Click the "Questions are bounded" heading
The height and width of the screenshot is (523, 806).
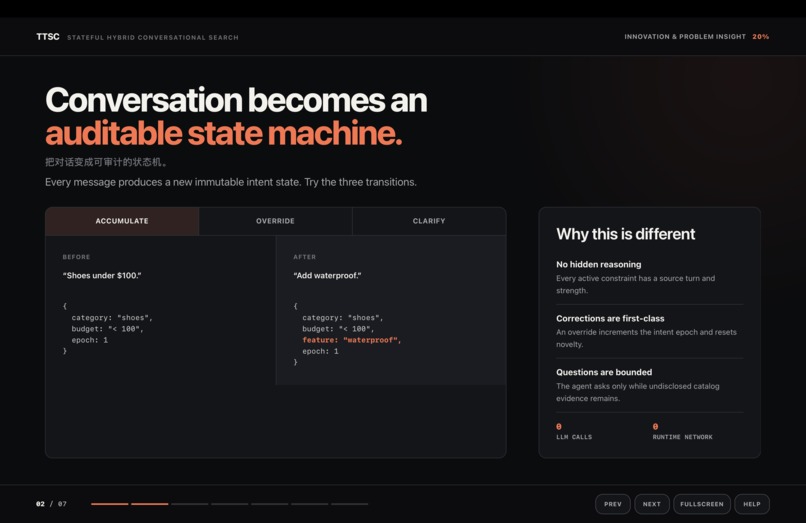[x=604, y=372]
